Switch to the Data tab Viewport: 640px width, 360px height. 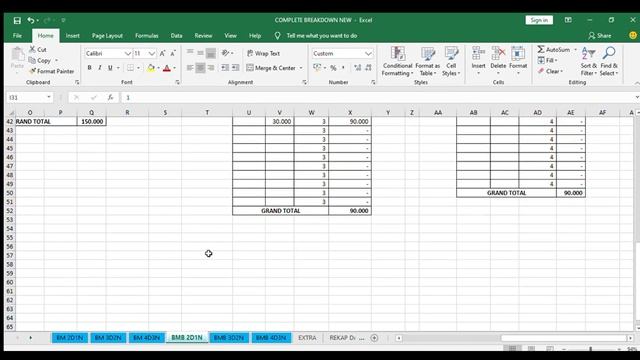[x=176, y=36]
